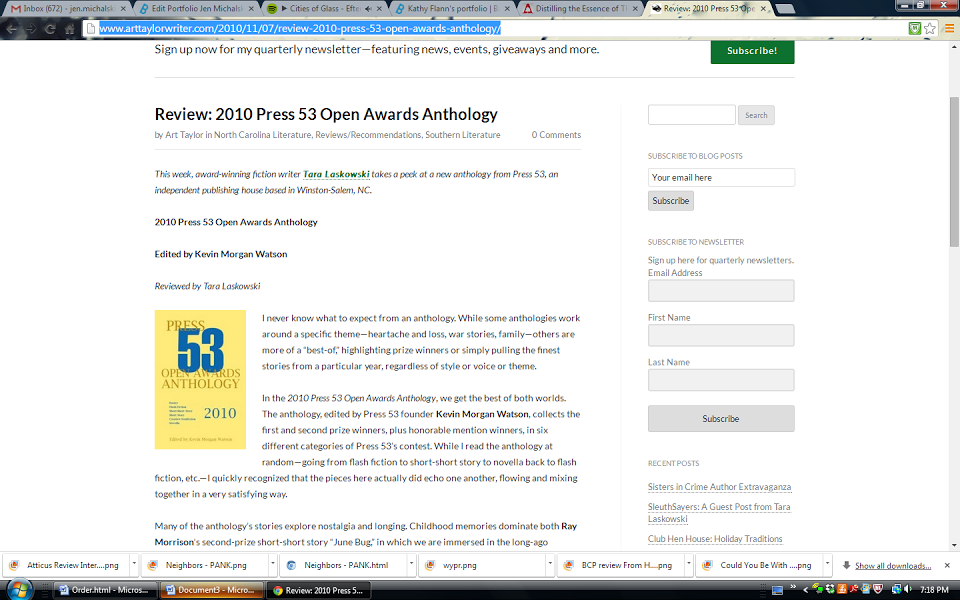Open Club Hen House: Holiday Traditions post
This screenshot has height=600, width=960.
coord(715,539)
